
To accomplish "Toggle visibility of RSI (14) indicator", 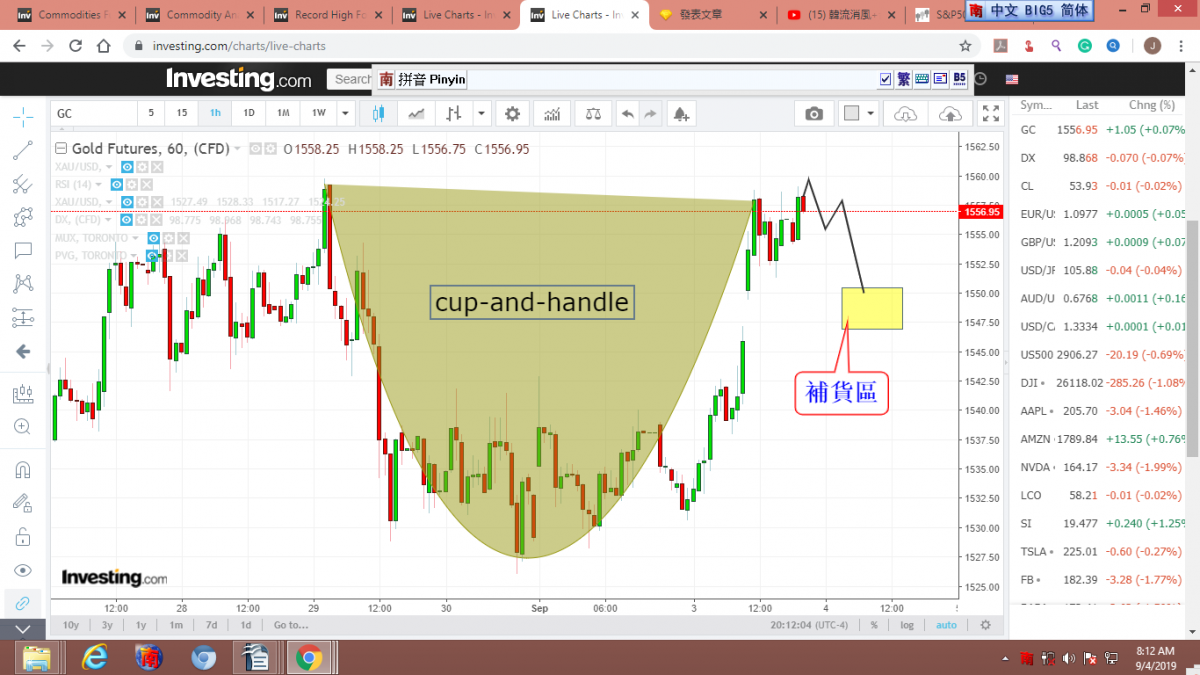I will coord(117,185).
